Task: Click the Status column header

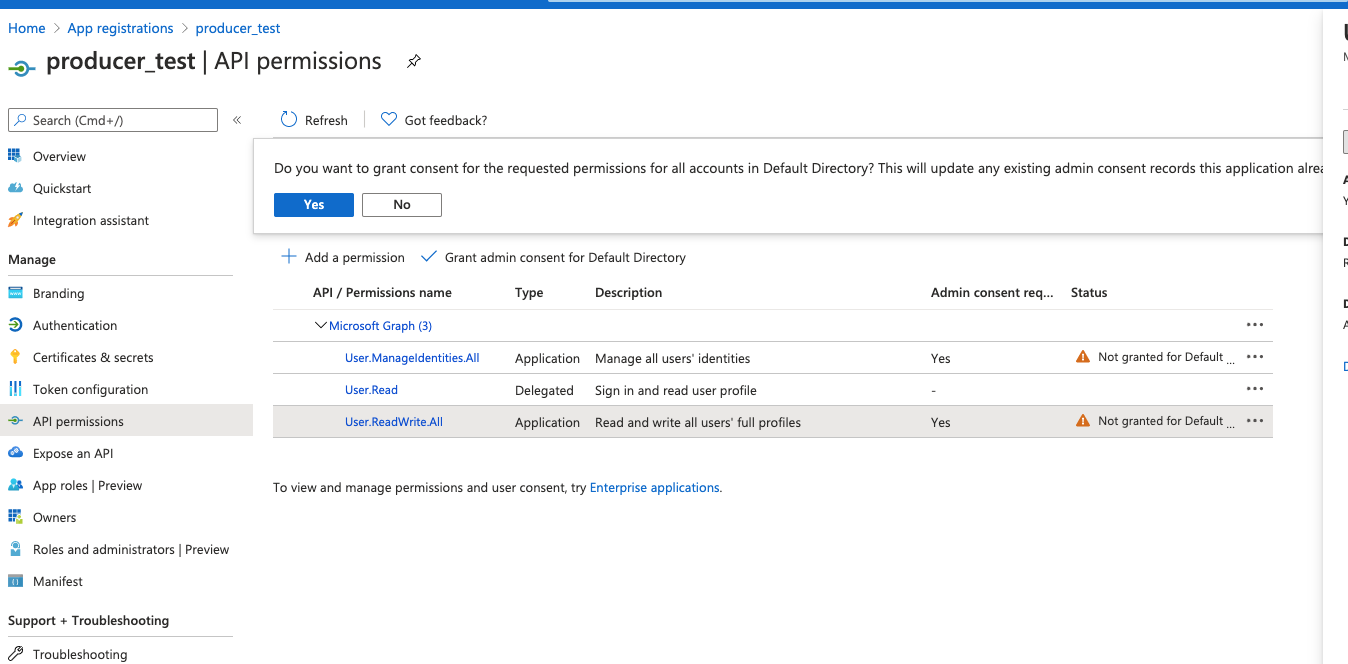Action: (1089, 292)
